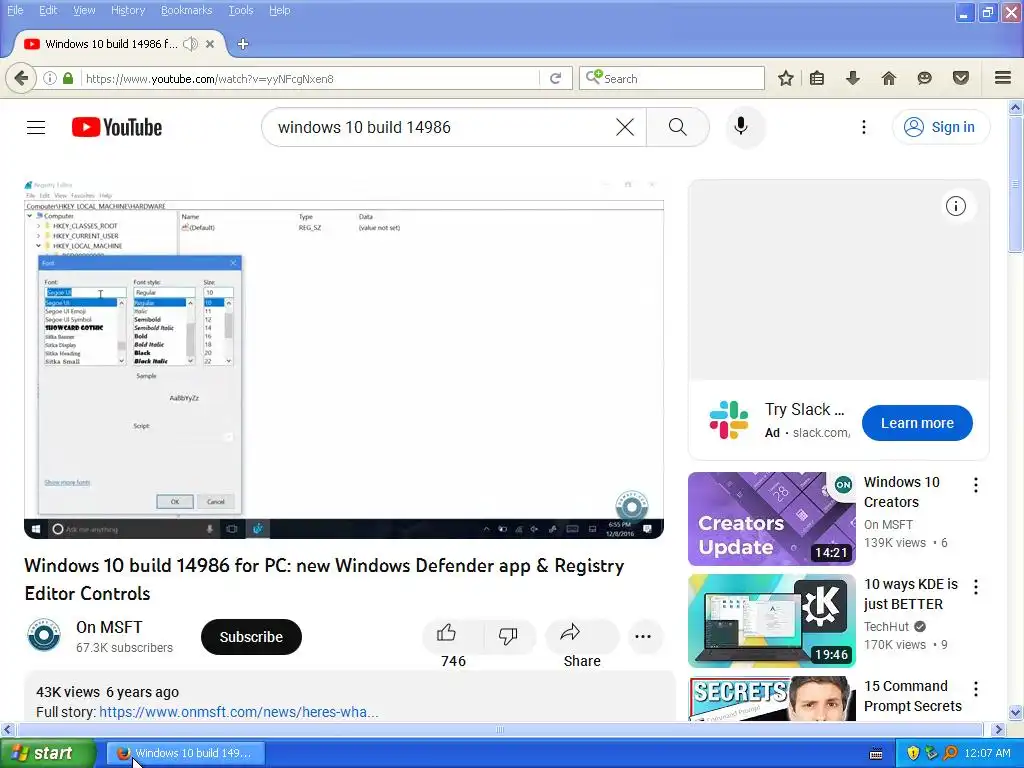The image size is (1024, 768).
Task: Open the Tools menu
Action: [240, 10]
